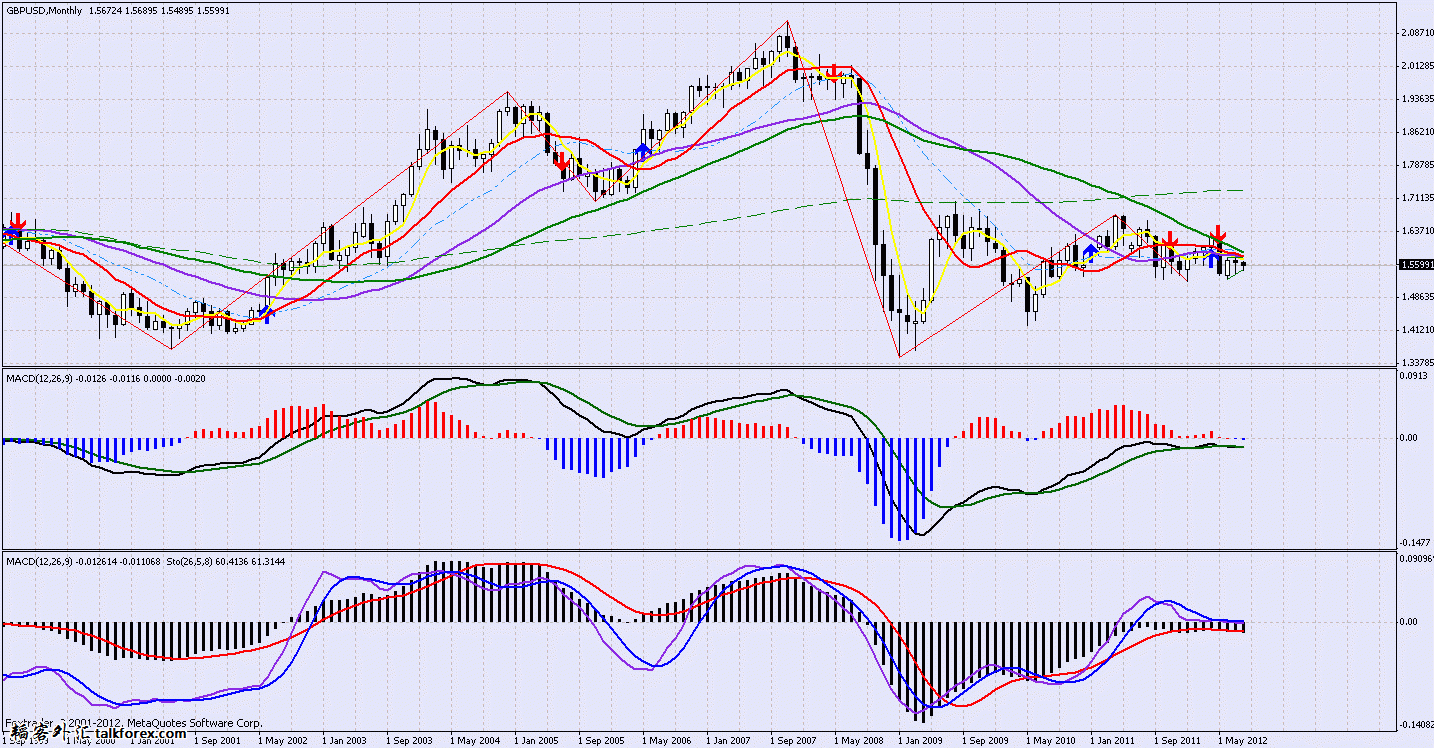The image size is (1434, 748).
Task: Click the 1 May 2002 date label
Action: pos(282,741)
